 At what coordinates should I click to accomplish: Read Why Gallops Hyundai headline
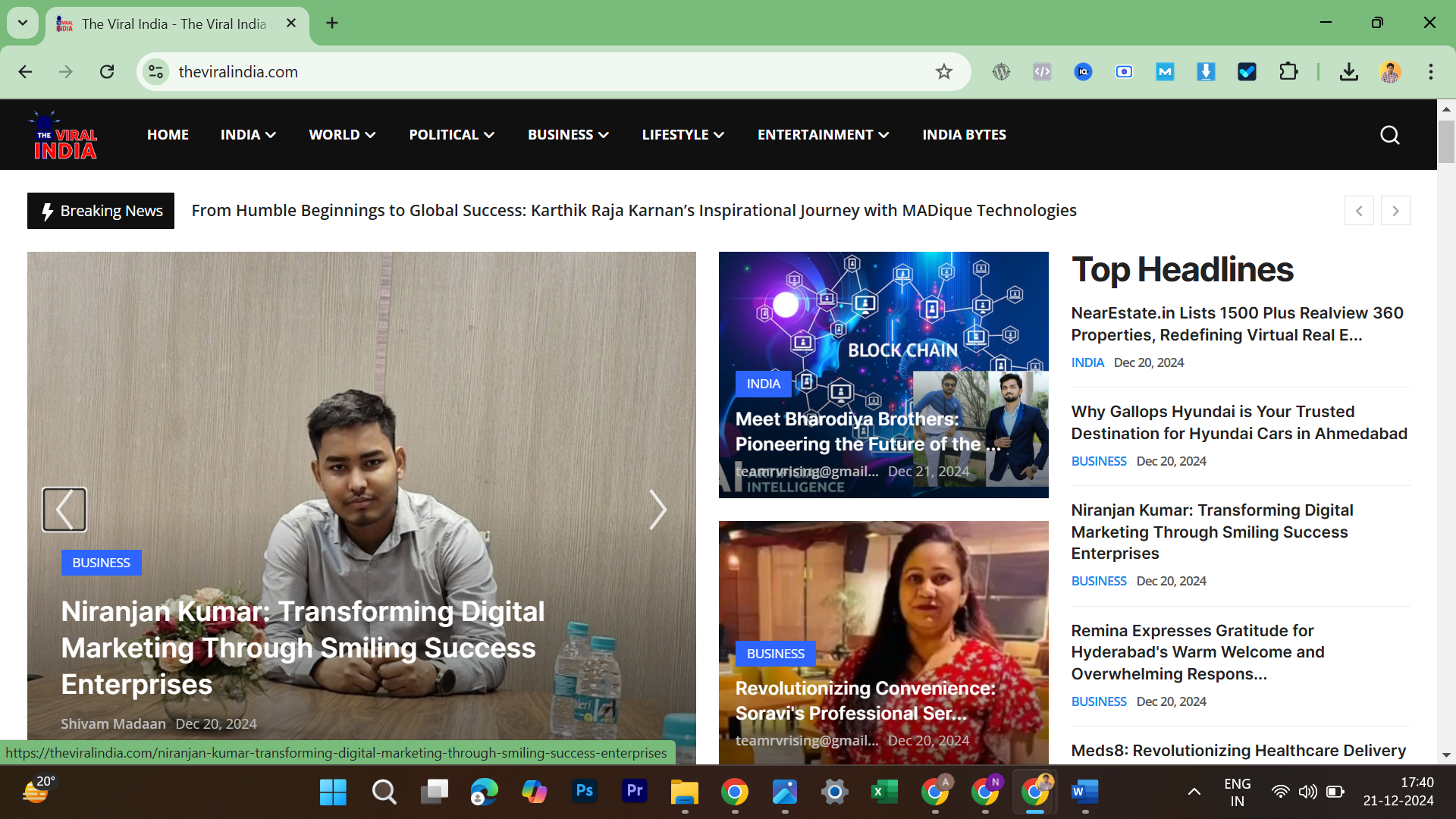1239,422
